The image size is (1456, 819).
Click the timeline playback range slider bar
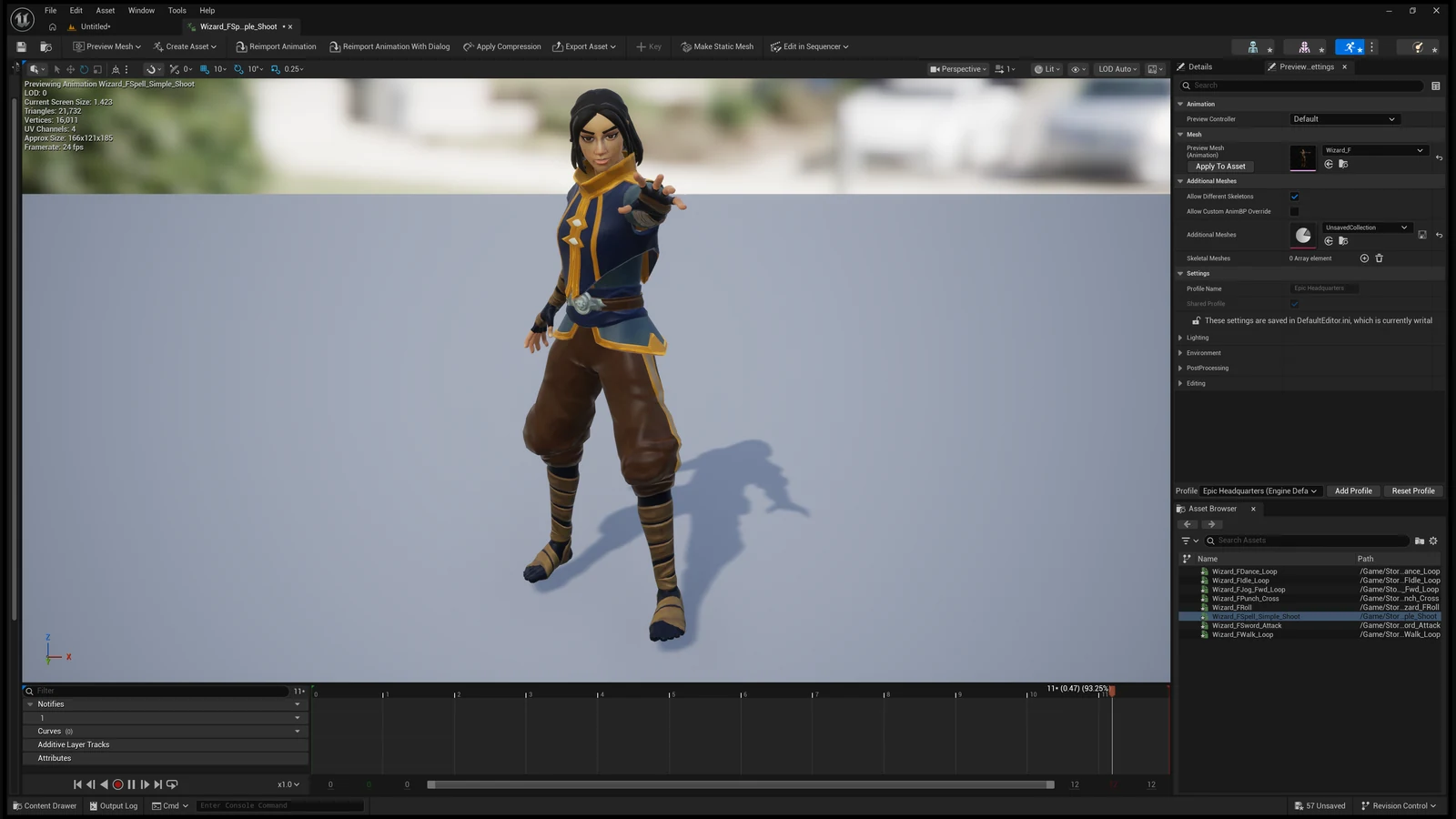click(x=741, y=784)
